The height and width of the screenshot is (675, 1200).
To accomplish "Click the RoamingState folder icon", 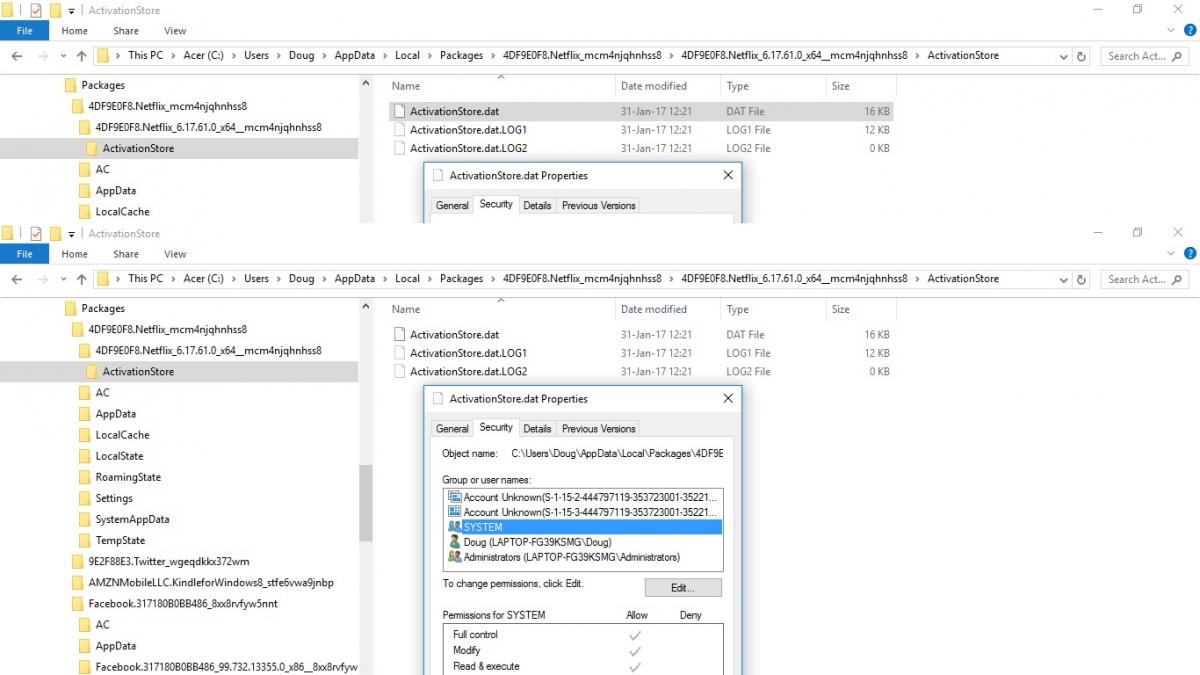I will [x=85, y=477].
